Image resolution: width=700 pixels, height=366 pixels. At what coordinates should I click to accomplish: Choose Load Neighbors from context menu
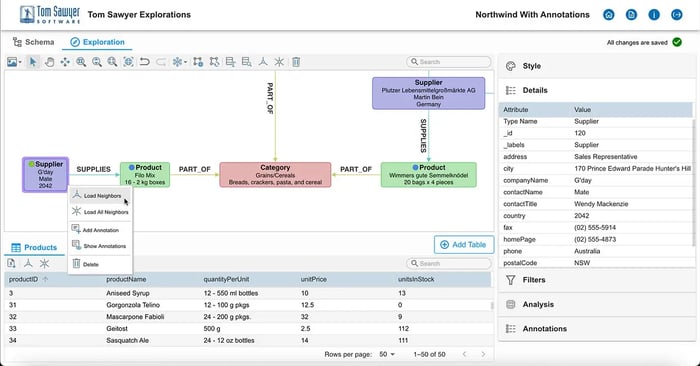pos(100,195)
